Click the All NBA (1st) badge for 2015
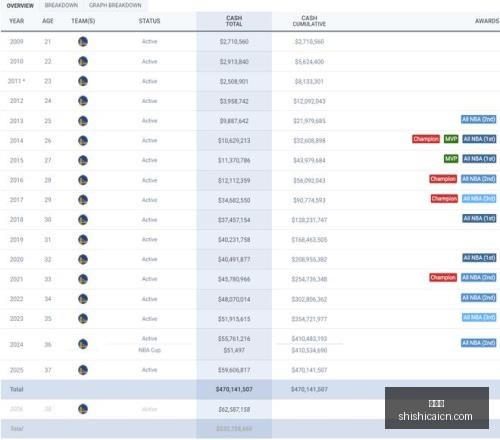Screen dimensions: 500x440 tap(479, 159)
